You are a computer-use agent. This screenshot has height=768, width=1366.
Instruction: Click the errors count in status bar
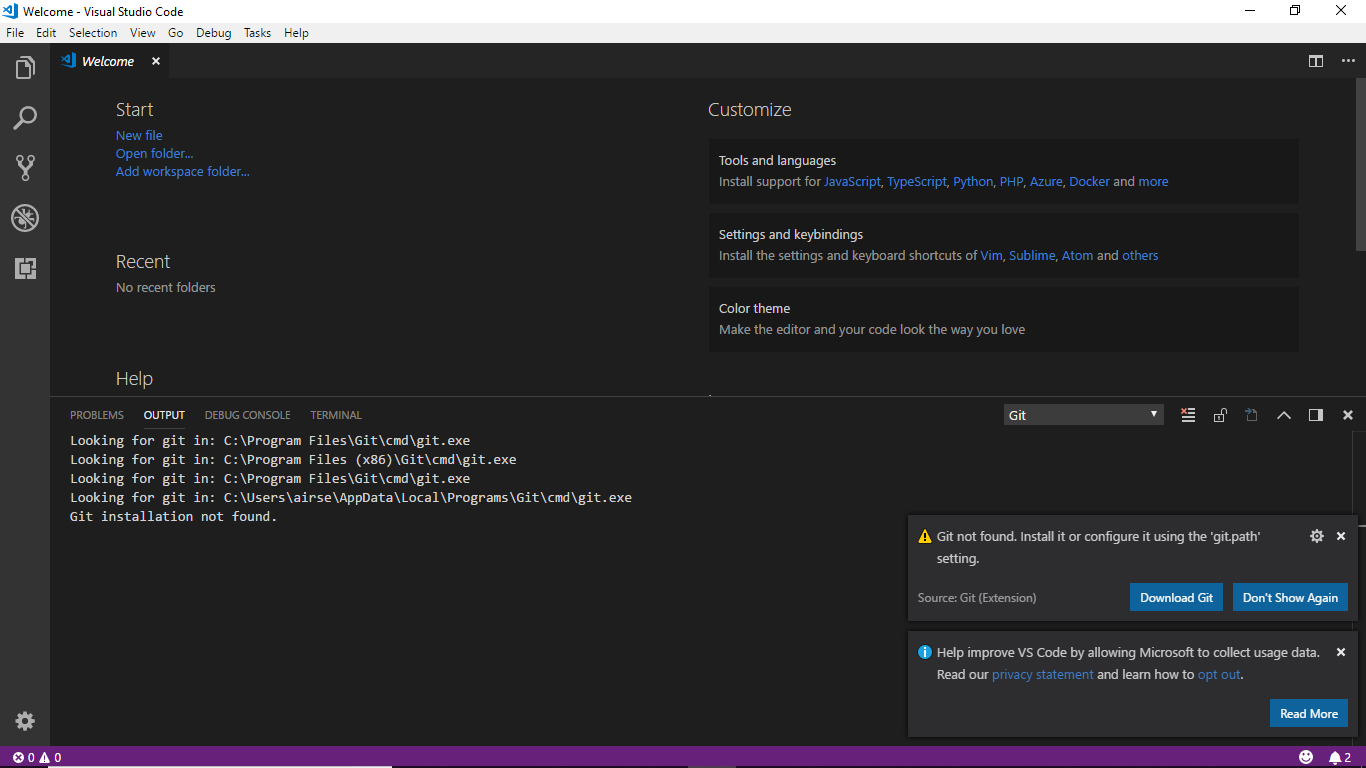point(24,757)
